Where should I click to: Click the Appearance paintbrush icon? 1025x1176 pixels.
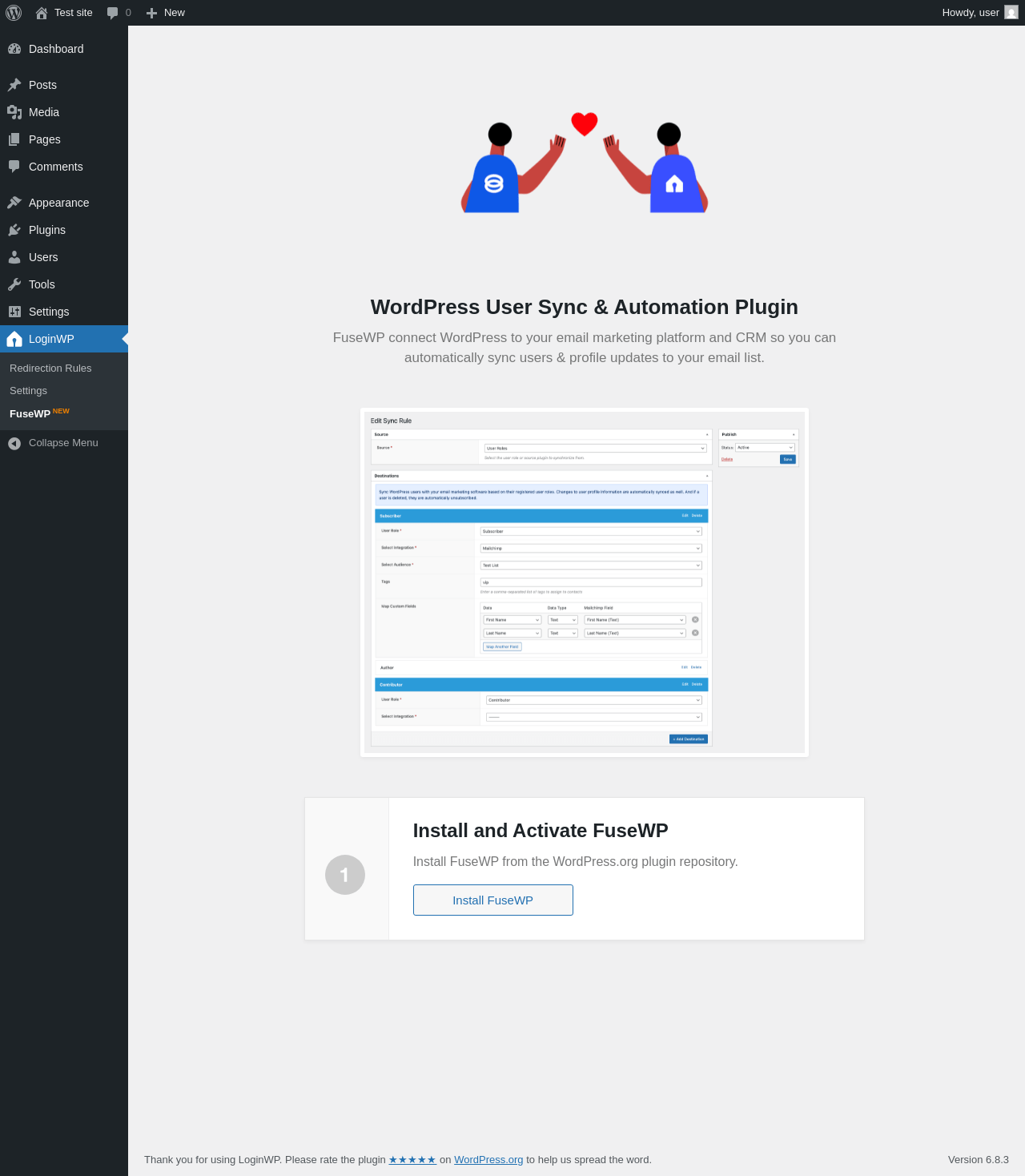[x=14, y=203]
